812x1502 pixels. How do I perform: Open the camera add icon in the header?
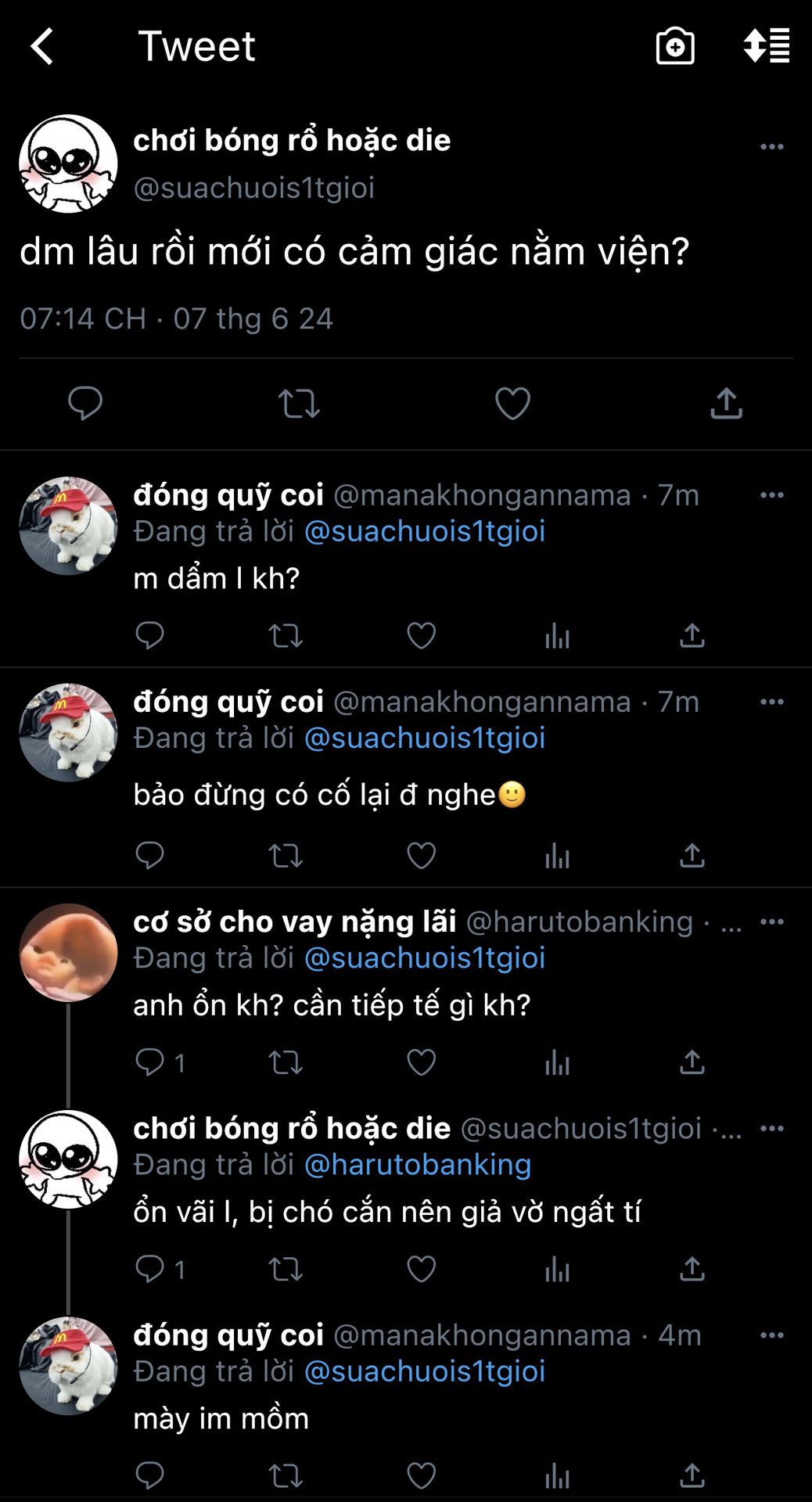[675, 46]
